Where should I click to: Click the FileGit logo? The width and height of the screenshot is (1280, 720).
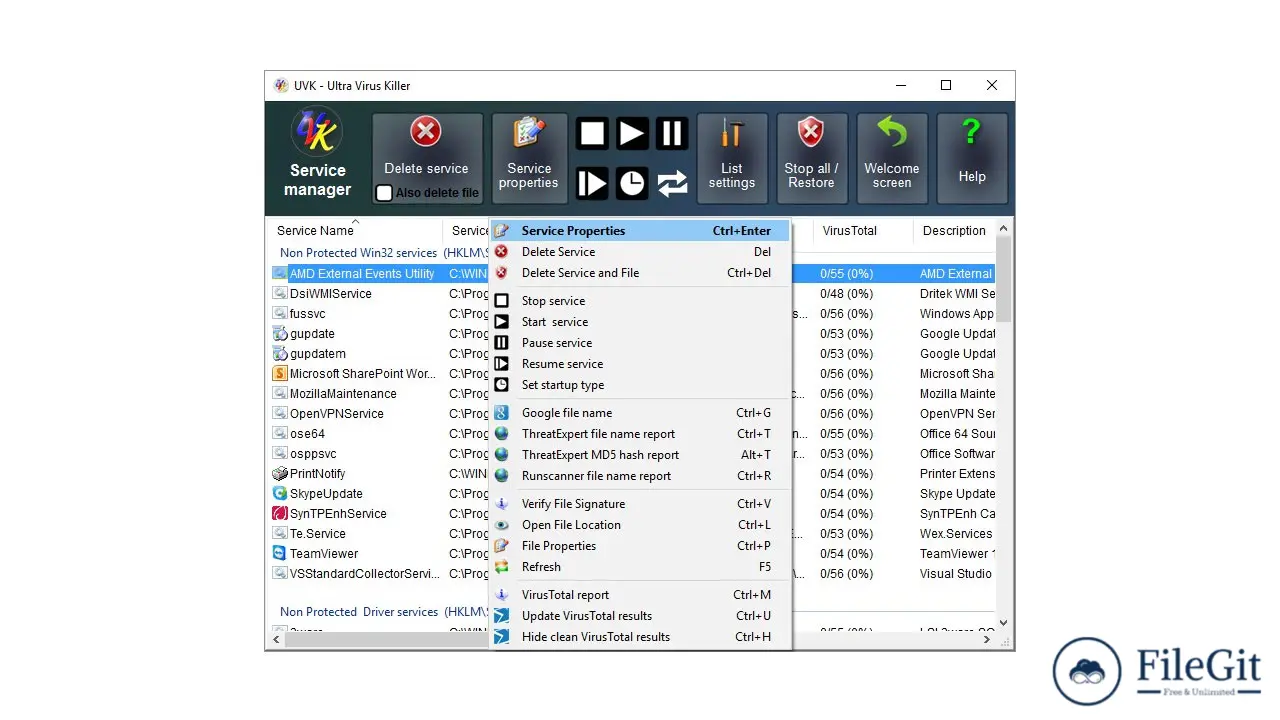click(x=1158, y=671)
